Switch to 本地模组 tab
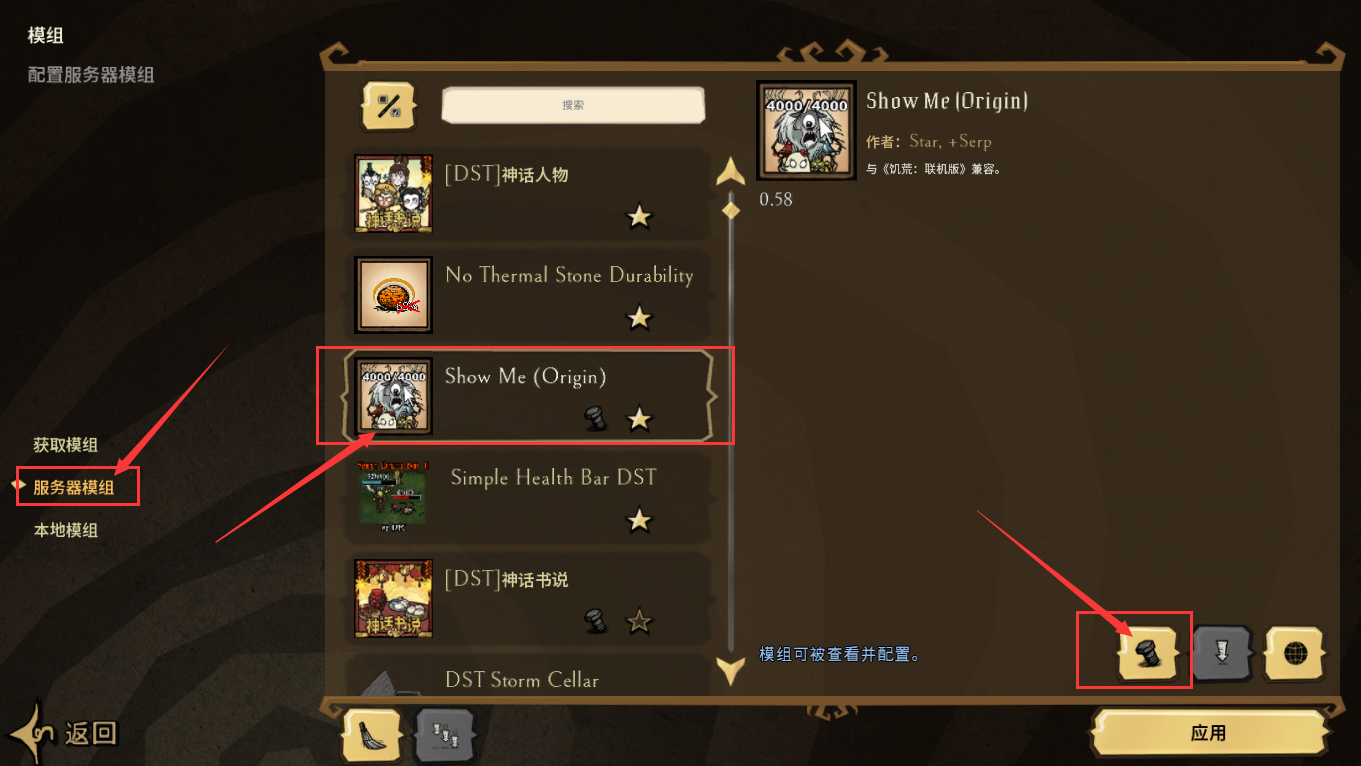The width and height of the screenshot is (1361, 766). point(66,530)
